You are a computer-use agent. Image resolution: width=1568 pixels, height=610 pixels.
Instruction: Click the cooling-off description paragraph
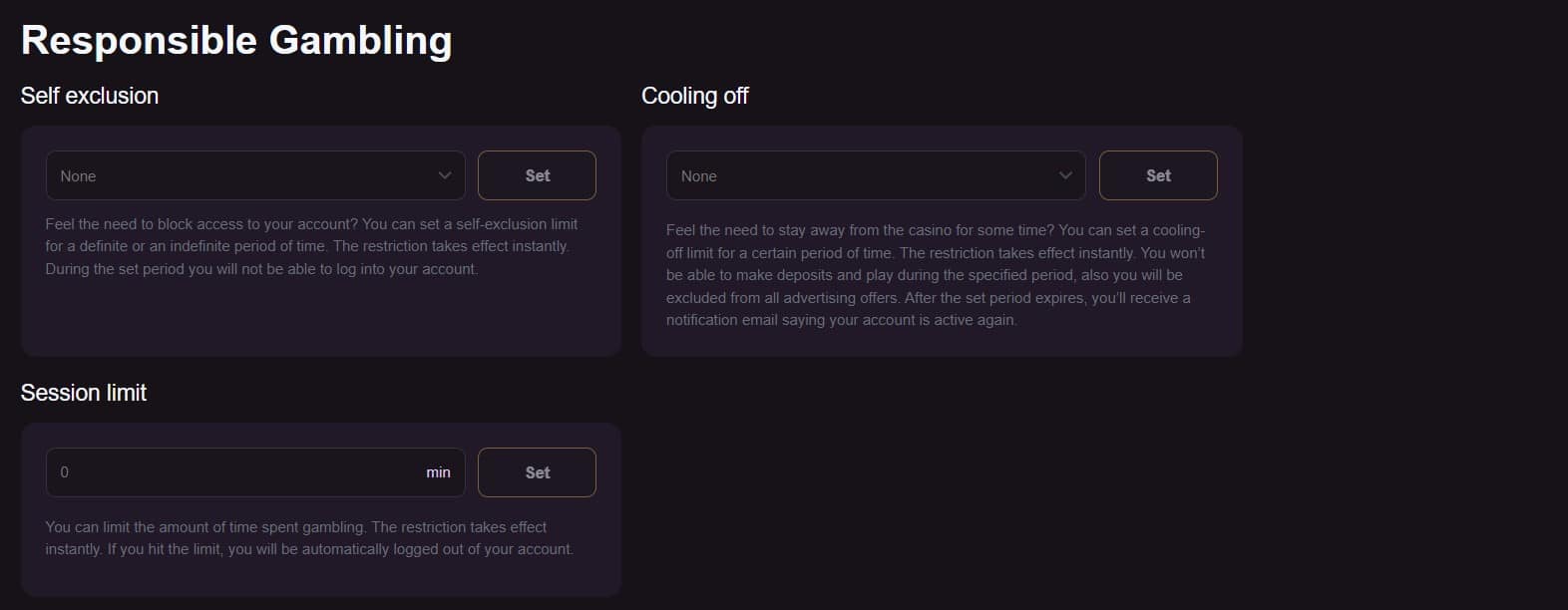coord(935,275)
